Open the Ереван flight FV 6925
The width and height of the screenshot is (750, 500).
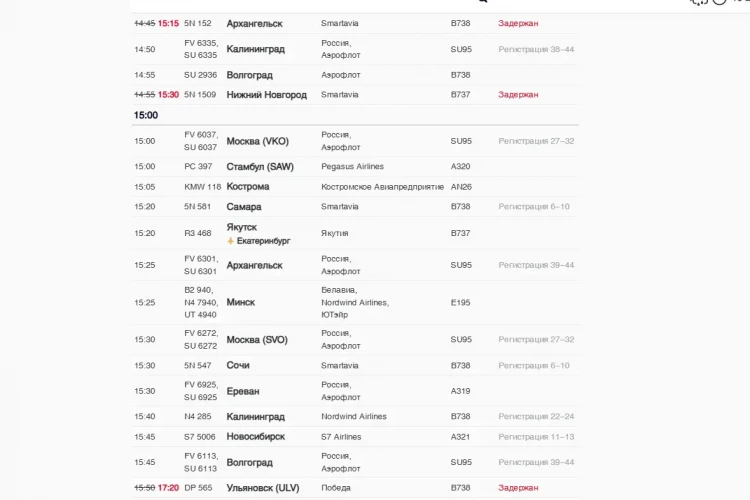[355, 391]
